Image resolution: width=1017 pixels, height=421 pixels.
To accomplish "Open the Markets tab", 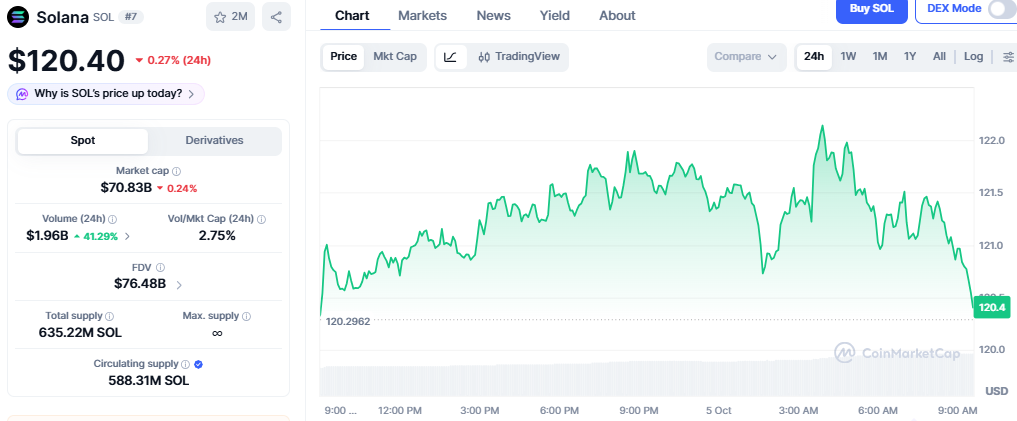I will (x=422, y=16).
